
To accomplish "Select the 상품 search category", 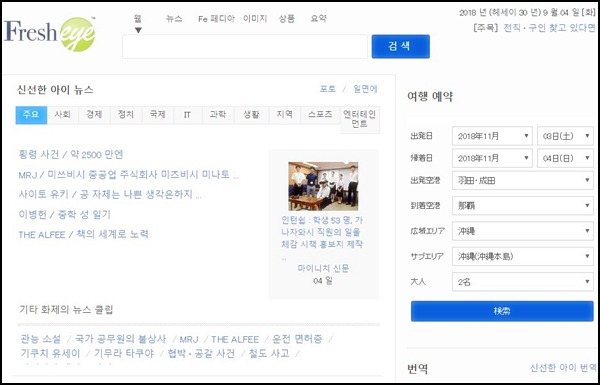I will (287, 19).
